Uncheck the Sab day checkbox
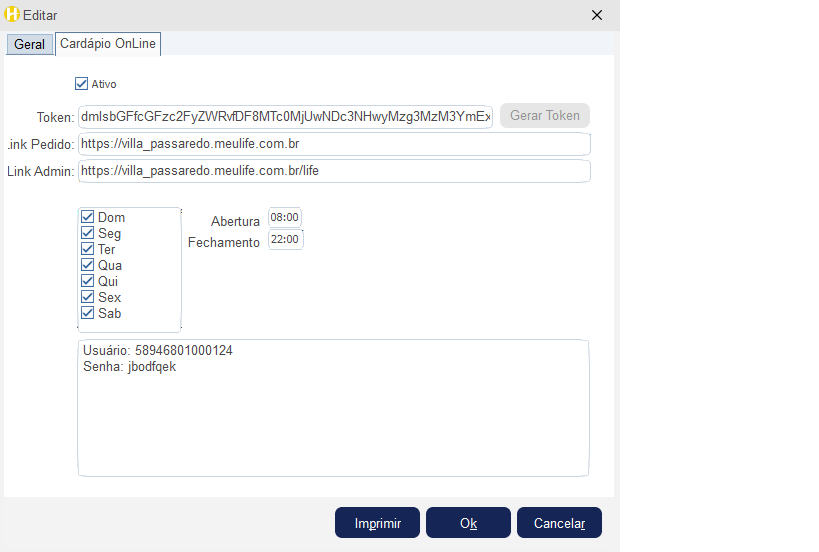819x552 pixels. click(x=88, y=313)
